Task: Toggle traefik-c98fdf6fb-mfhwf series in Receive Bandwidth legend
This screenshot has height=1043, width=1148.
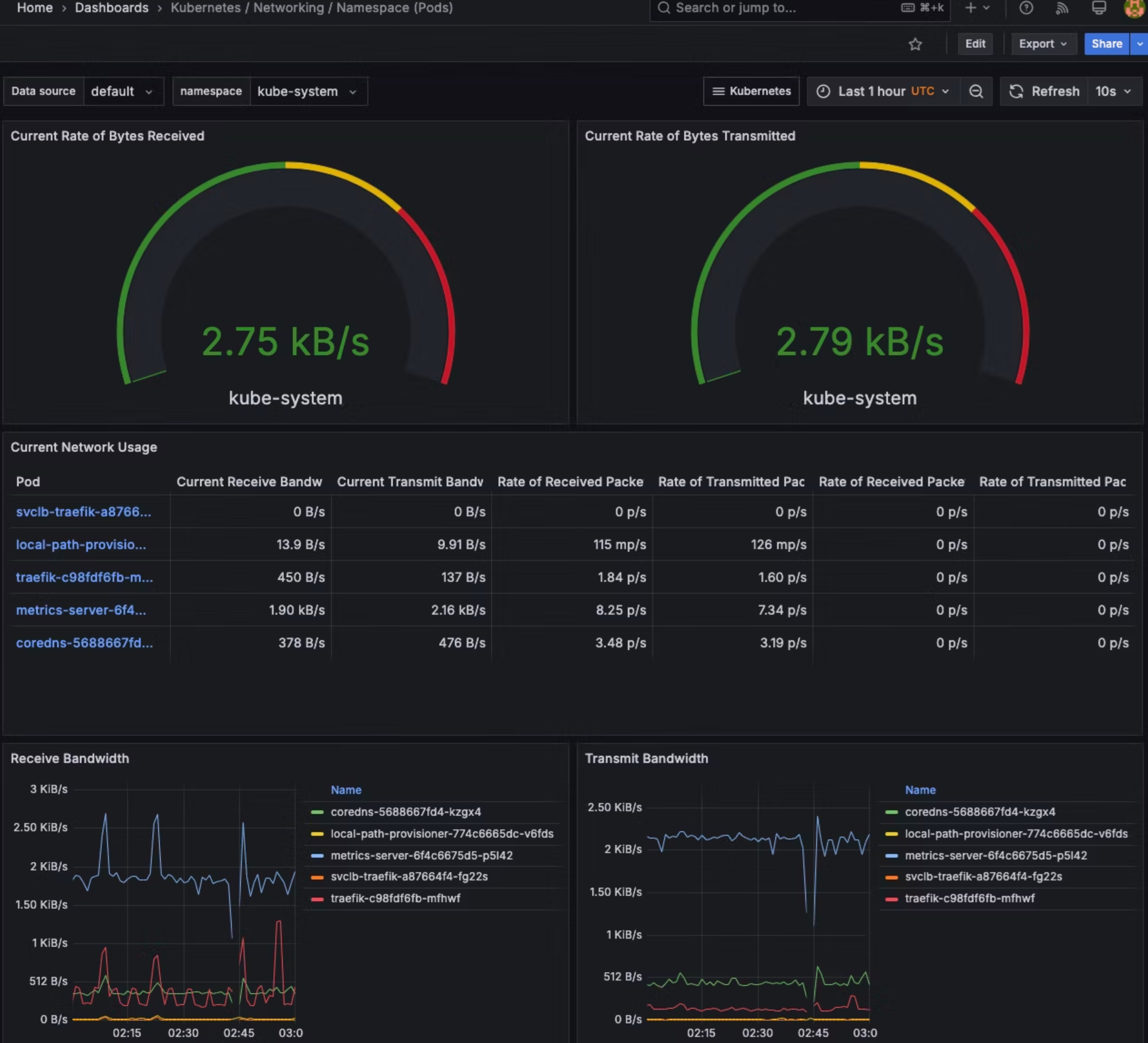Action: pyautogui.click(x=396, y=899)
